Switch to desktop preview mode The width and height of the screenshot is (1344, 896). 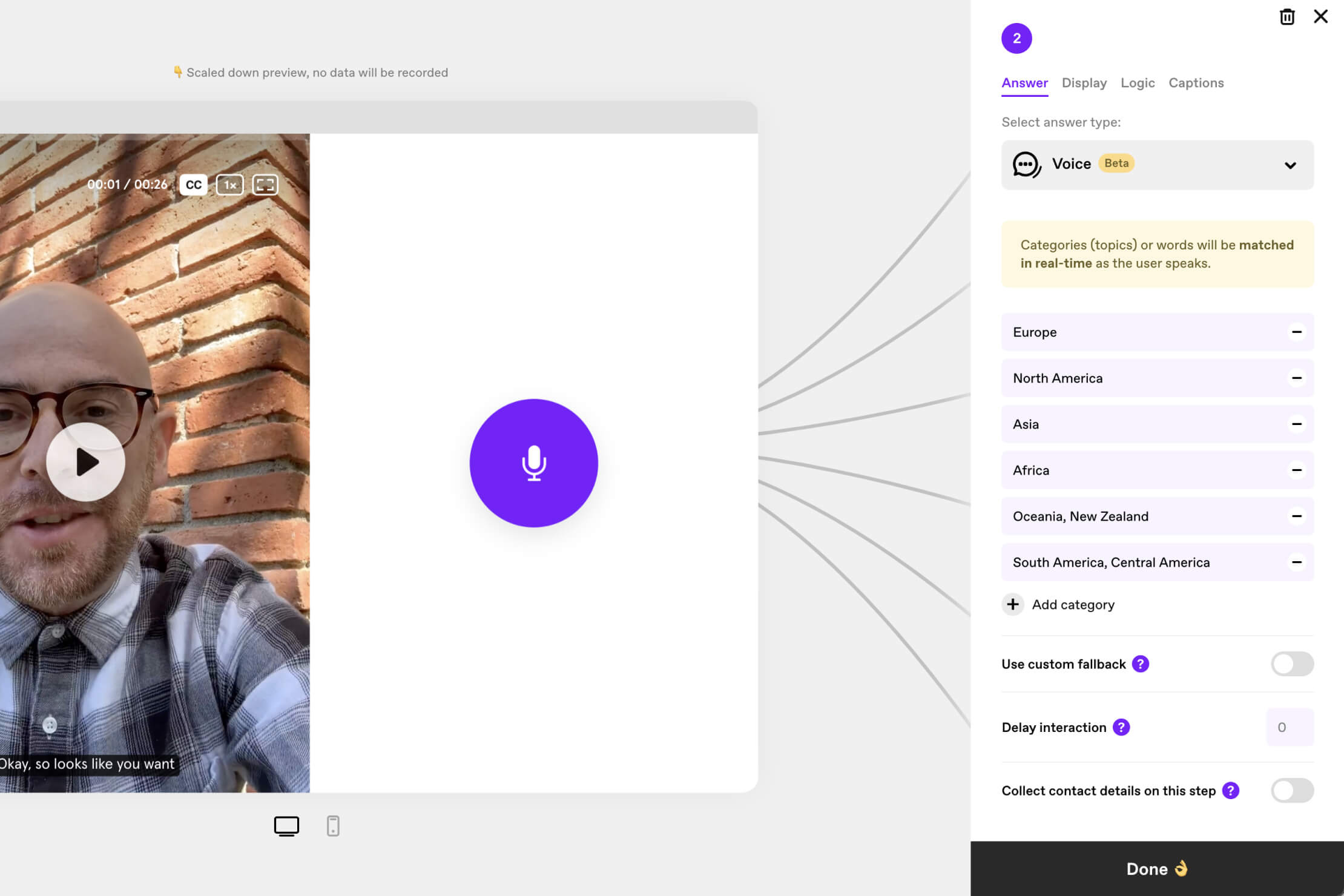pyautogui.click(x=286, y=826)
